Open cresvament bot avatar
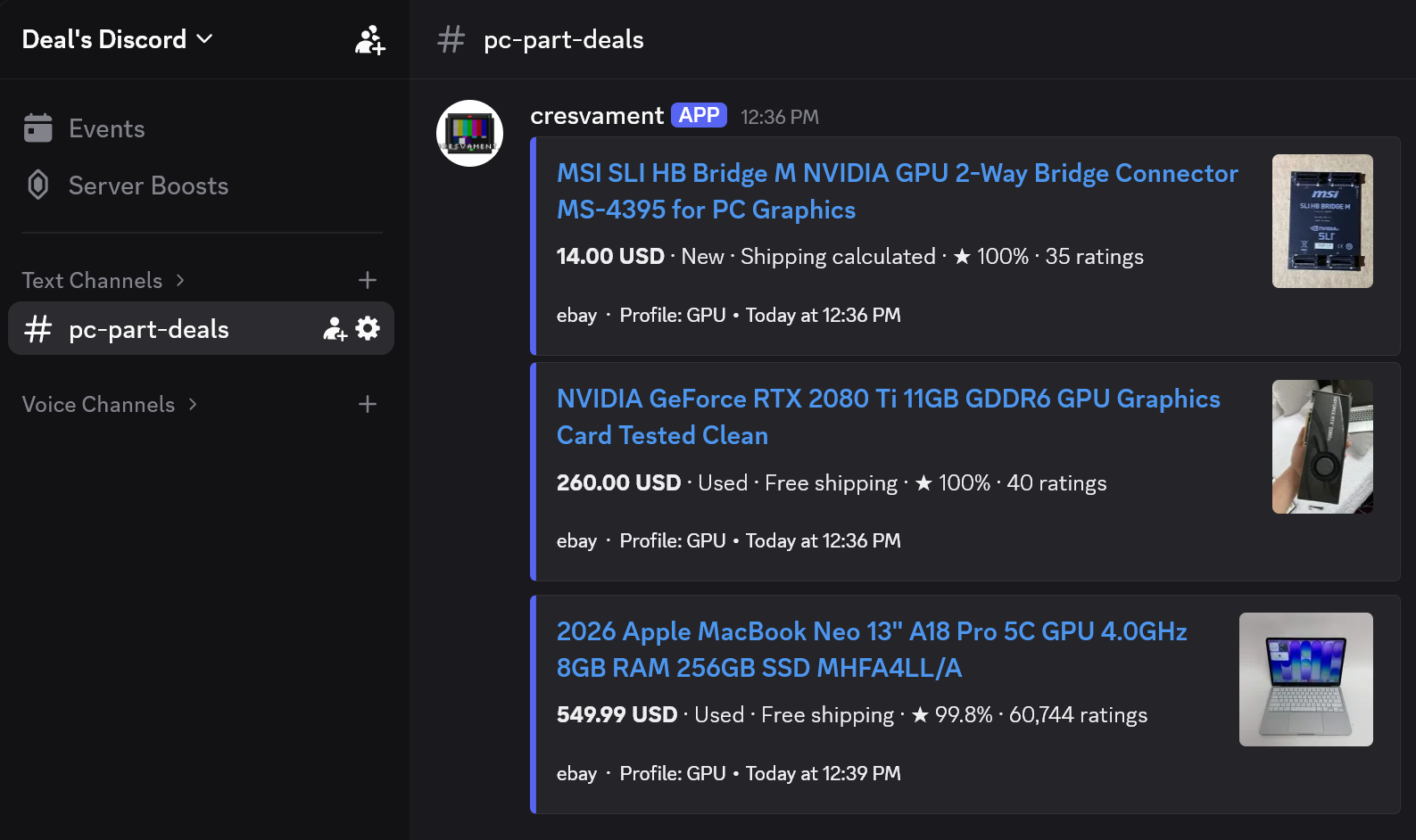Viewport: 1416px width, 840px height. click(x=470, y=134)
